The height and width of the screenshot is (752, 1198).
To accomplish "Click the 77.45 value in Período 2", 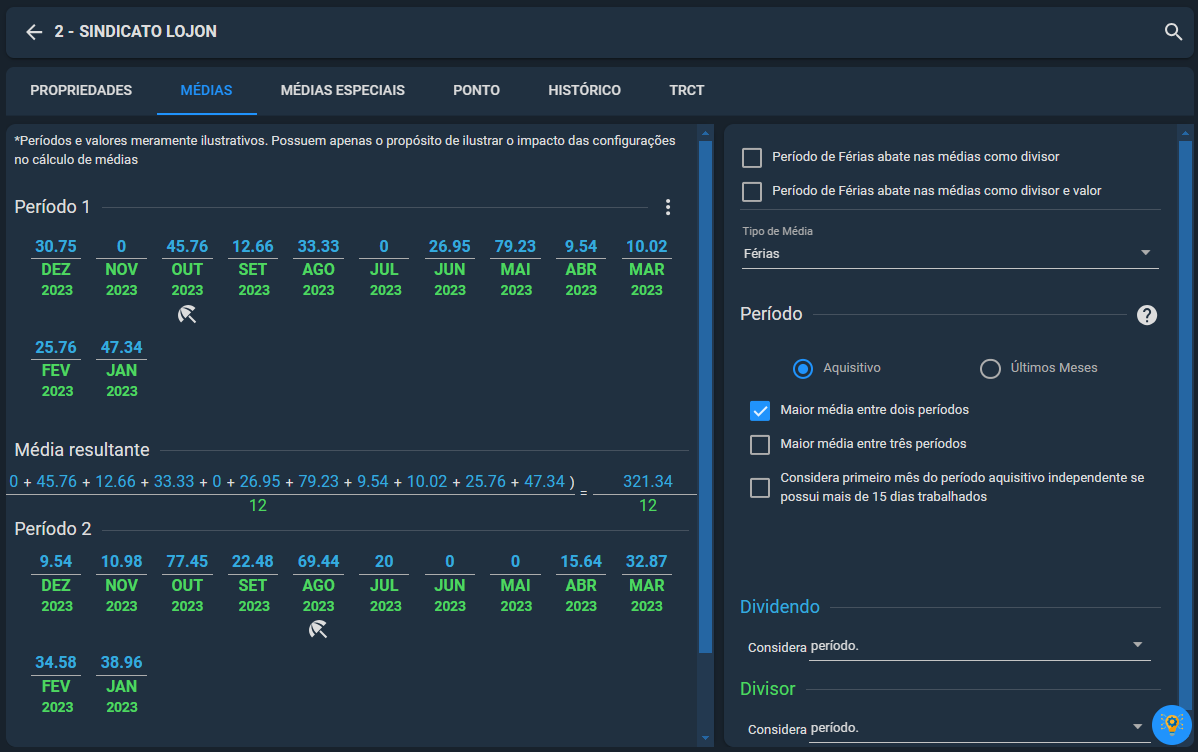I will coord(187,561).
